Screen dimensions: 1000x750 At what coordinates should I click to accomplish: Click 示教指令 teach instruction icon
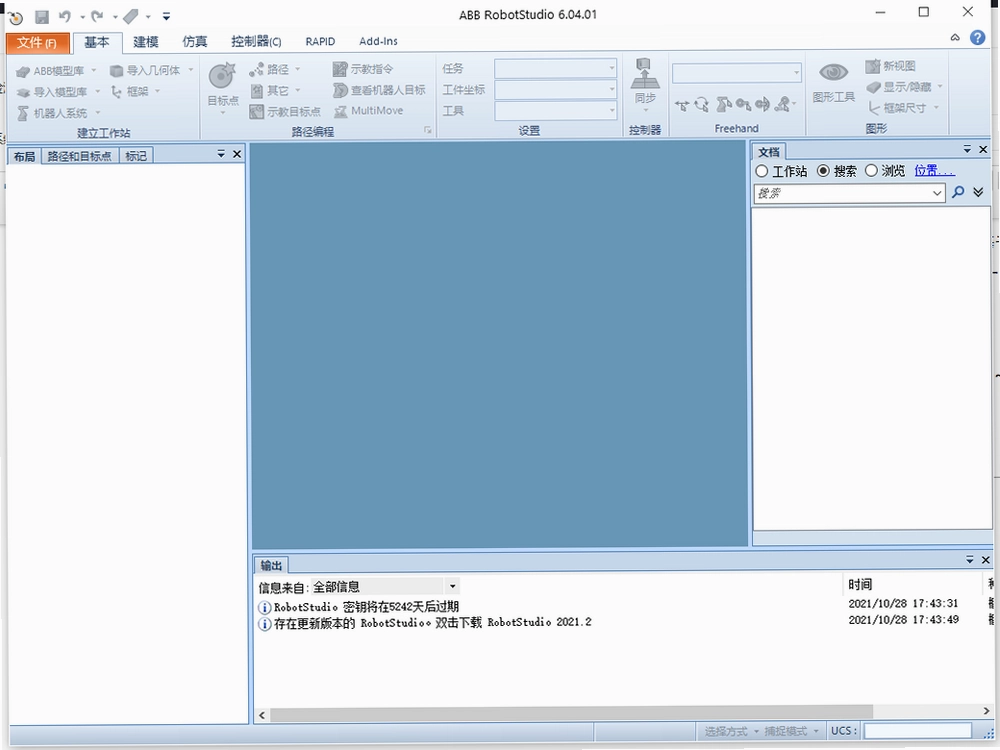340,69
